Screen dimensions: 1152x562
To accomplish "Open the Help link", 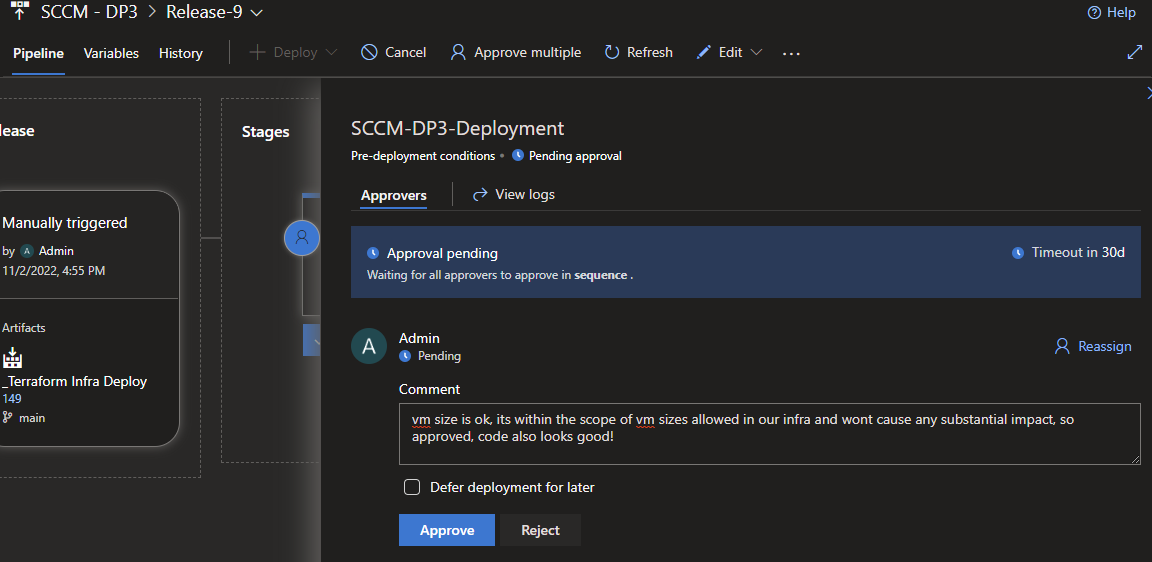I will tap(1112, 12).
